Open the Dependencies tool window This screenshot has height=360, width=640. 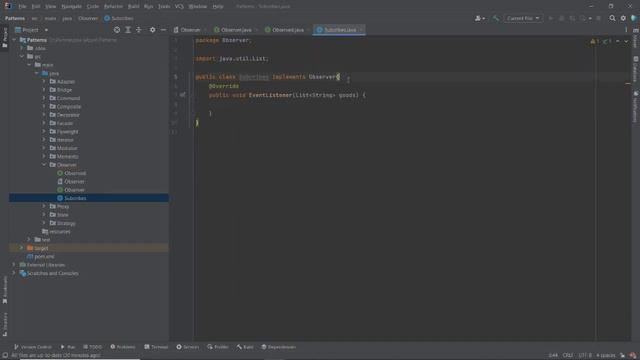point(279,347)
